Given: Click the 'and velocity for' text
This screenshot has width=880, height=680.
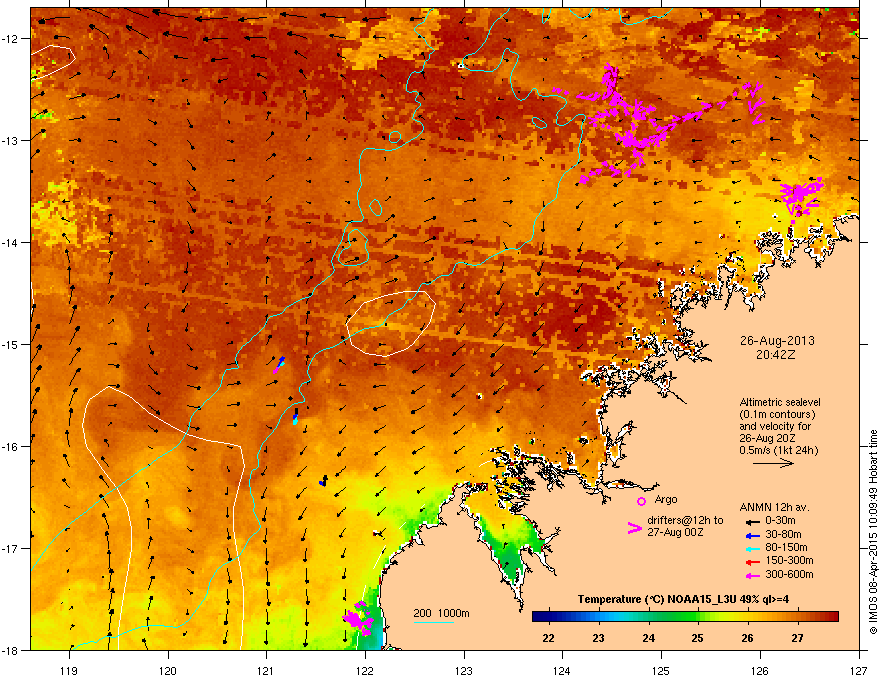Looking at the screenshot, I should click(x=775, y=426).
